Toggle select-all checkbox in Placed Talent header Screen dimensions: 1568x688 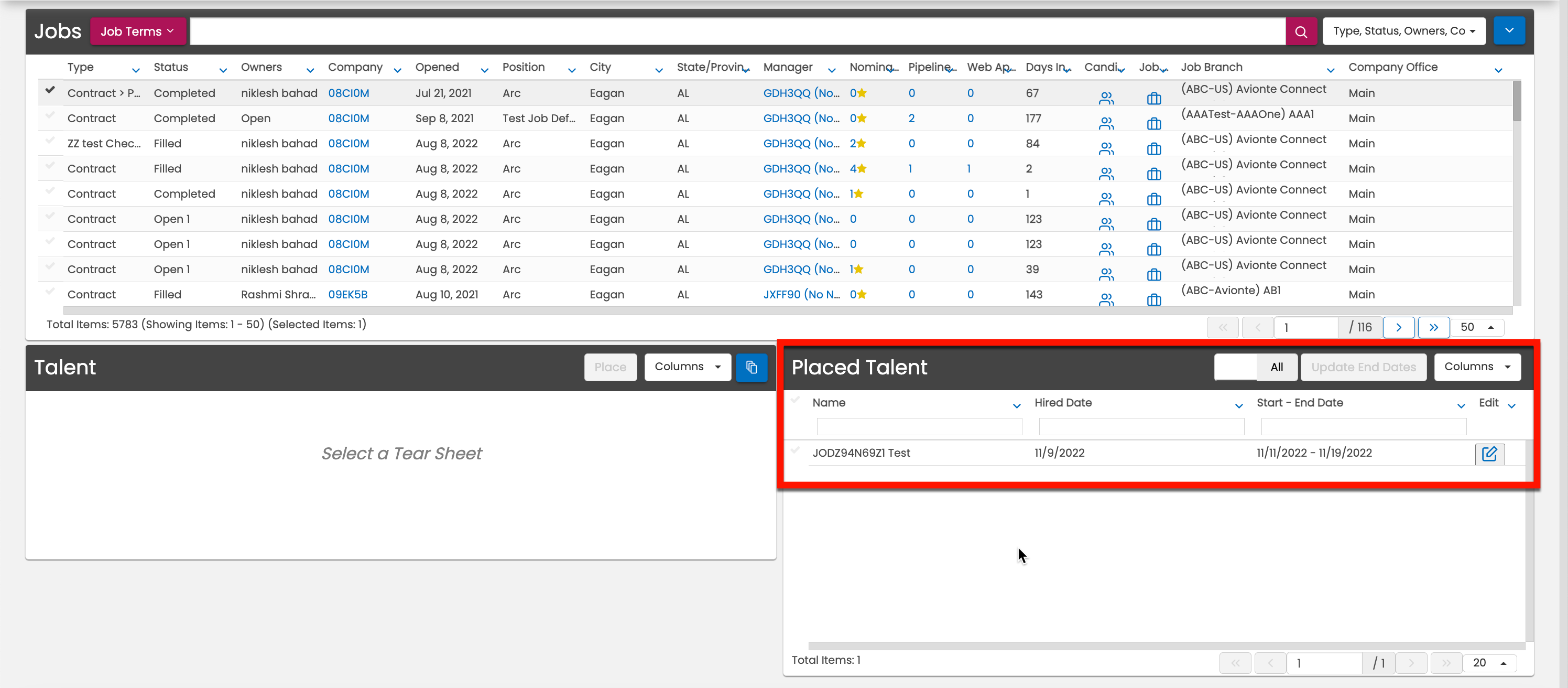tap(795, 400)
